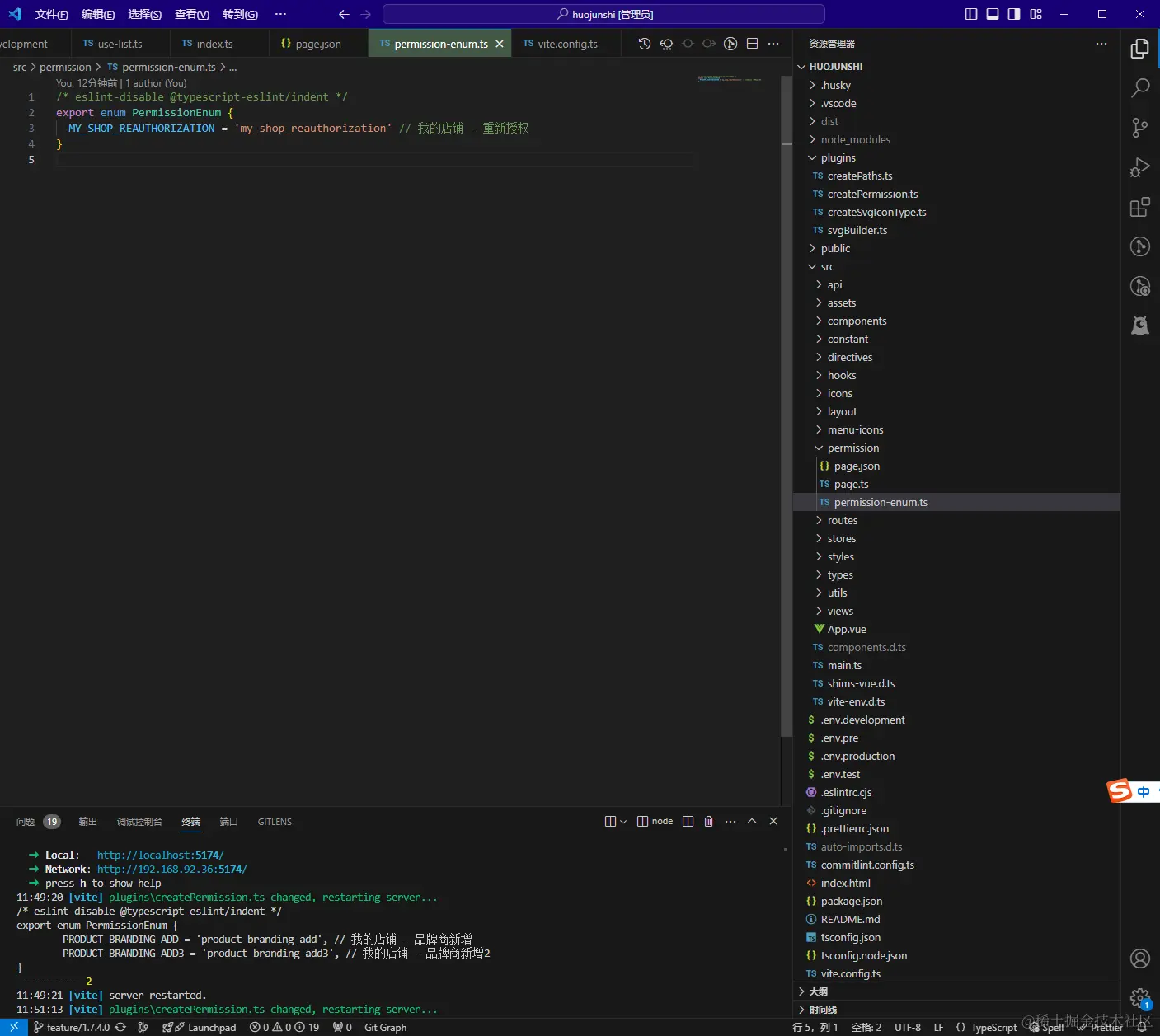The image size is (1160, 1036).
Task: Open the Explorer view in the activity bar
Action: [1139, 49]
